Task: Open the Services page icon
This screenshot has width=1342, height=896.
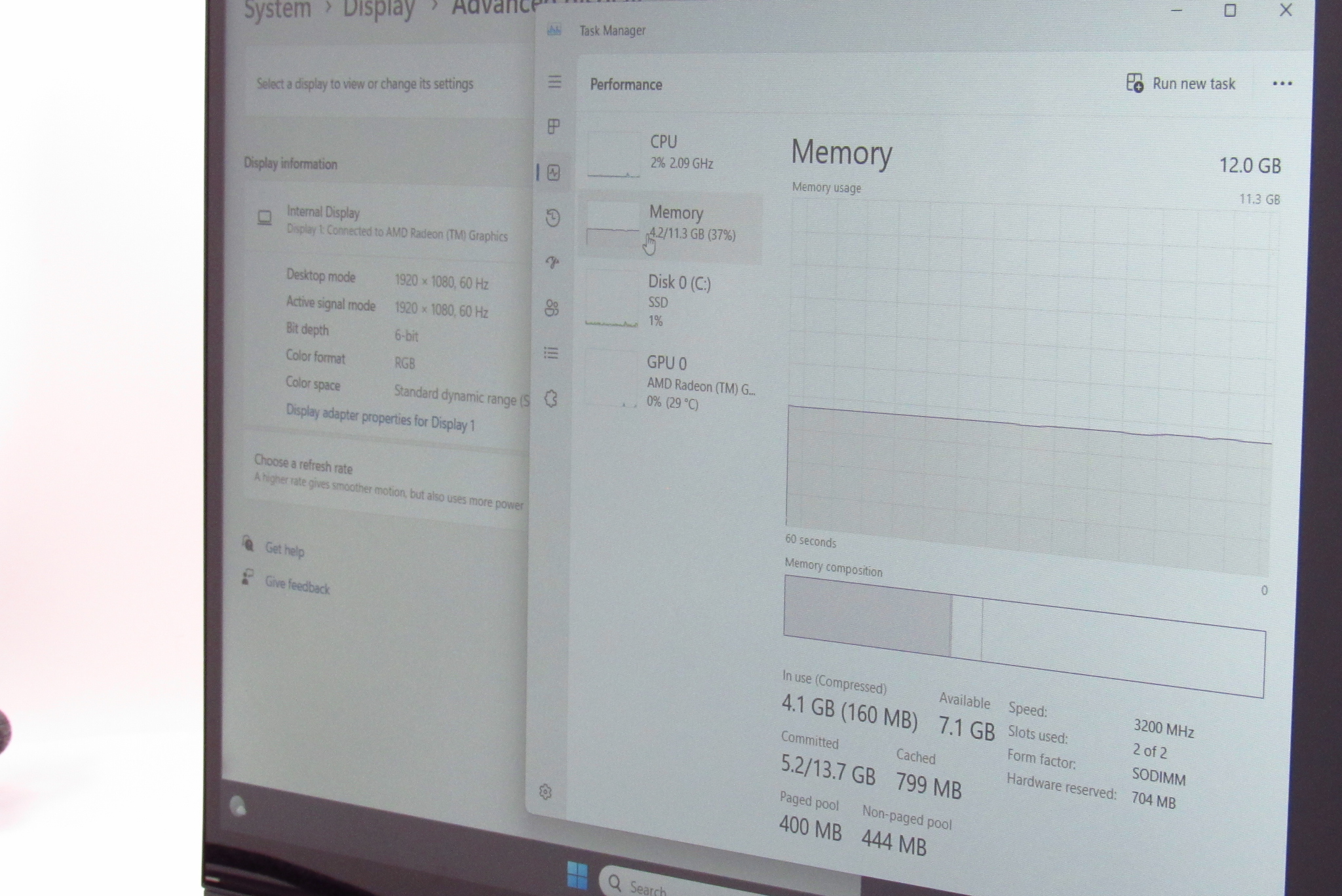Action: click(x=550, y=398)
